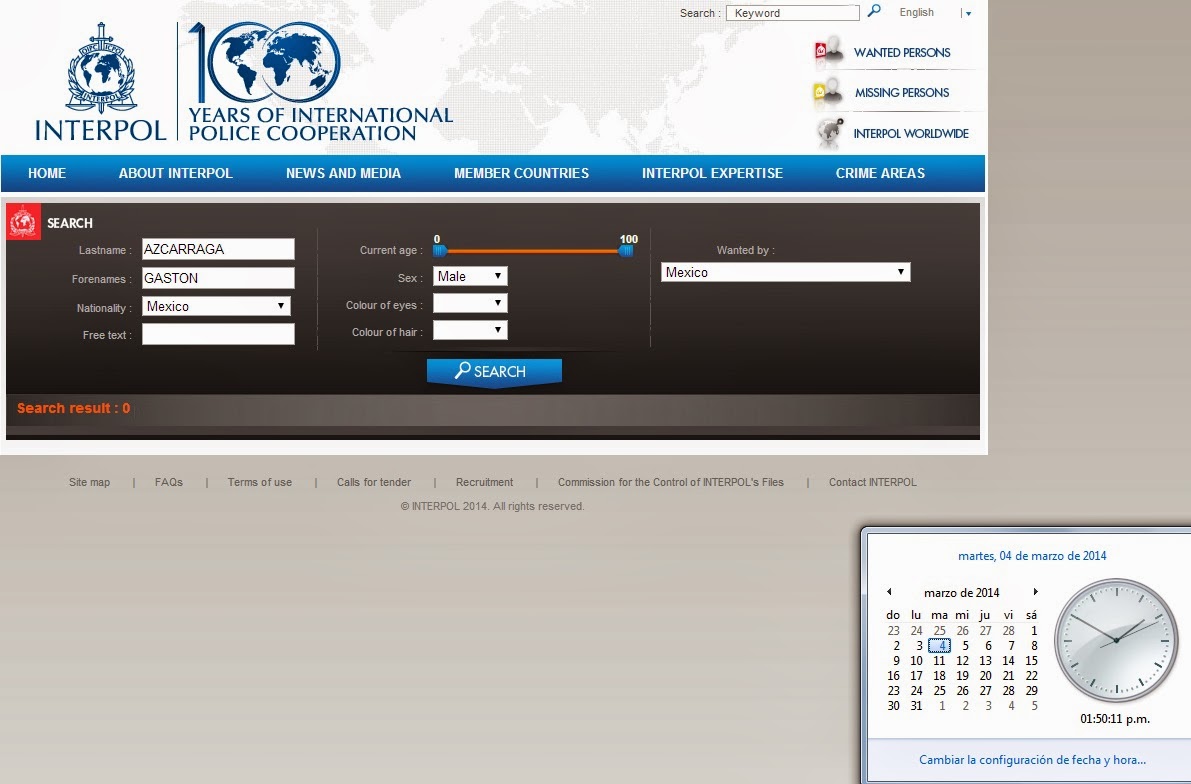Click the marzo de 2014 month header
The height and width of the screenshot is (784, 1191).
pyautogui.click(x=962, y=593)
